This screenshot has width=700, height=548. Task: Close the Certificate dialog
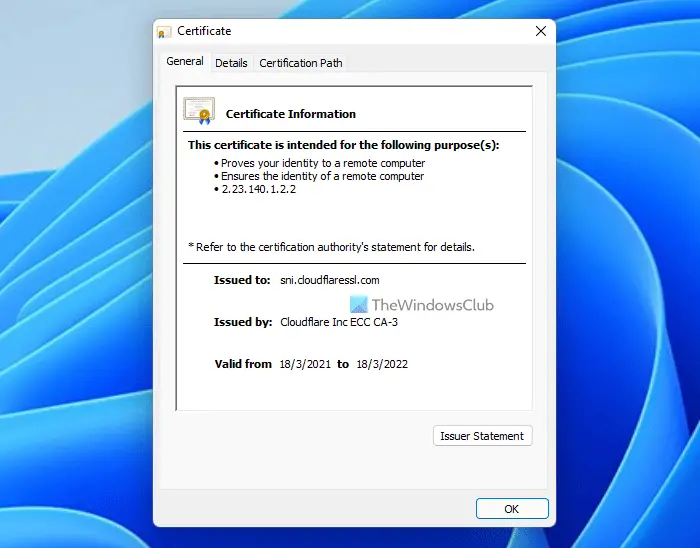tap(541, 31)
